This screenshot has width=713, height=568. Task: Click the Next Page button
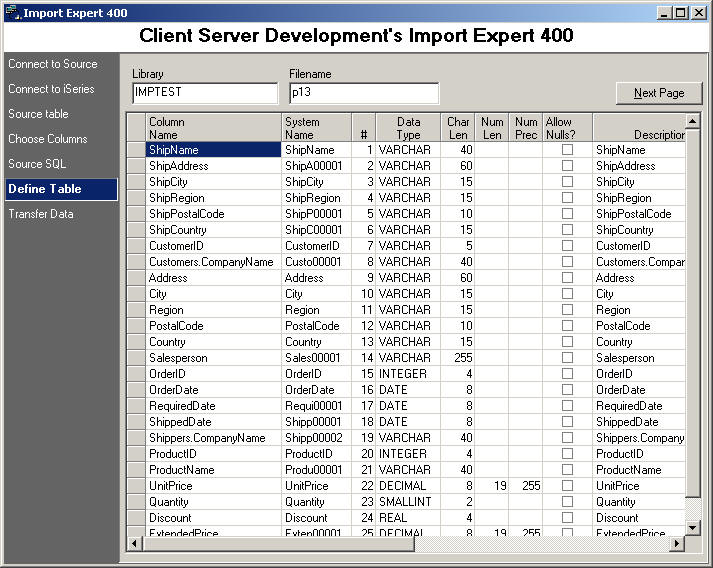tap(659, 93)
